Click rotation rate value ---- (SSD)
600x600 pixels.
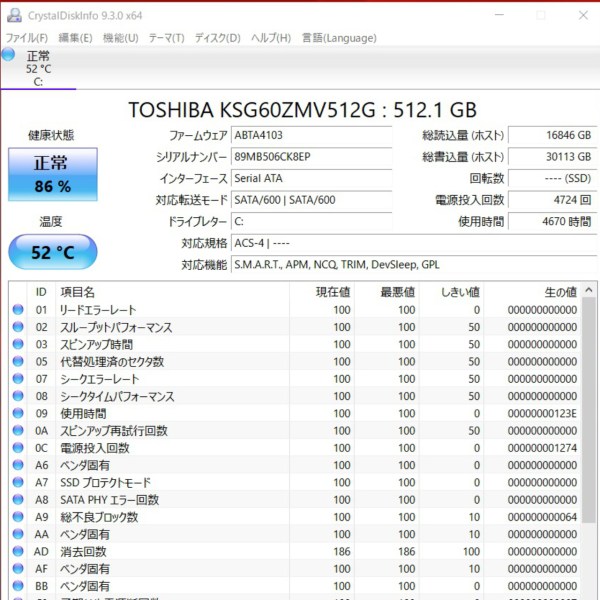pyautogui.click(x=552, y=178)
